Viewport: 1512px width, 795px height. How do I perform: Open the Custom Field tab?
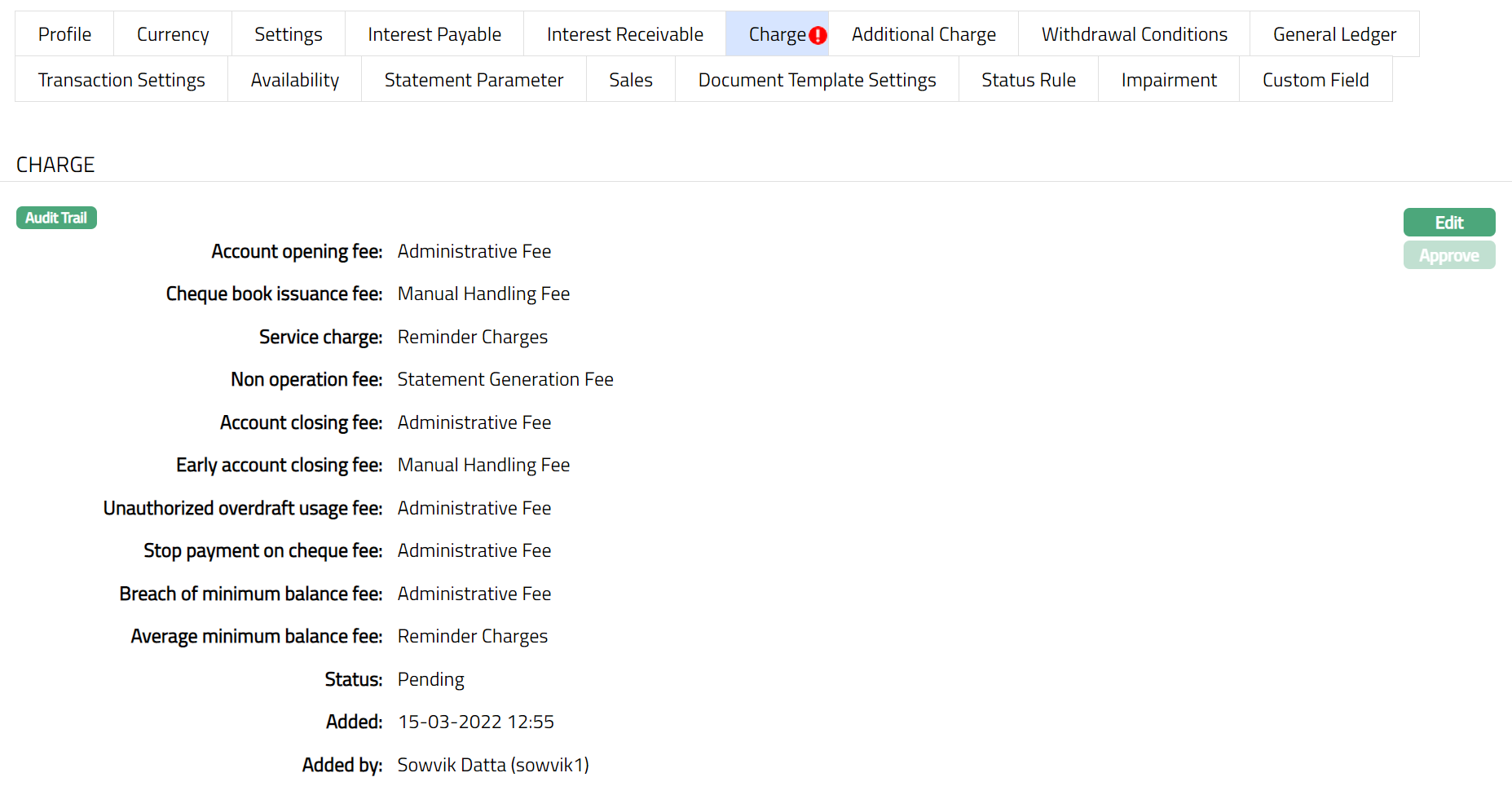click(1316, 80)
